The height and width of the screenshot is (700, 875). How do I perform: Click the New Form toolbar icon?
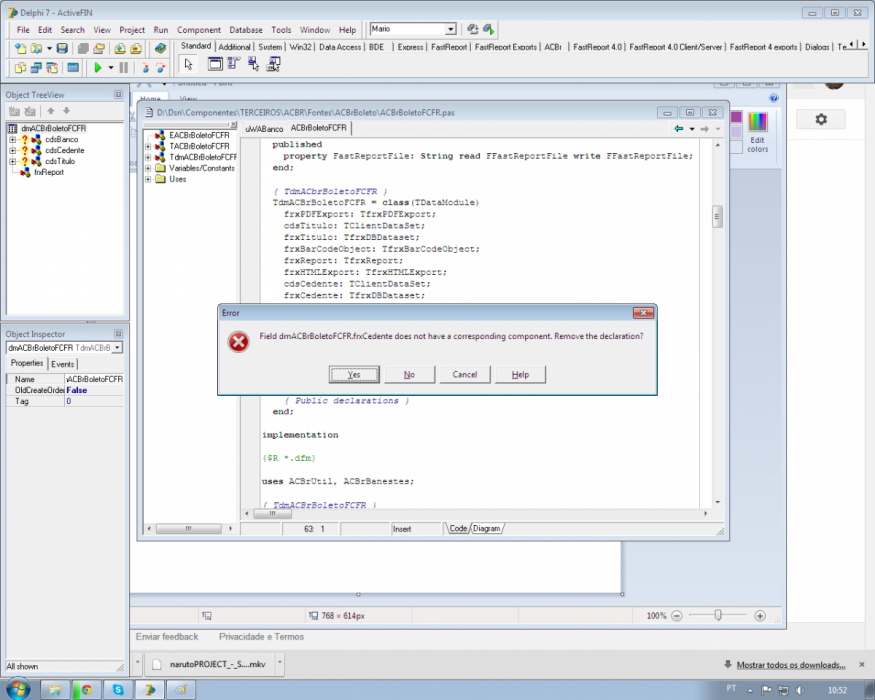(x=73, y=68)
